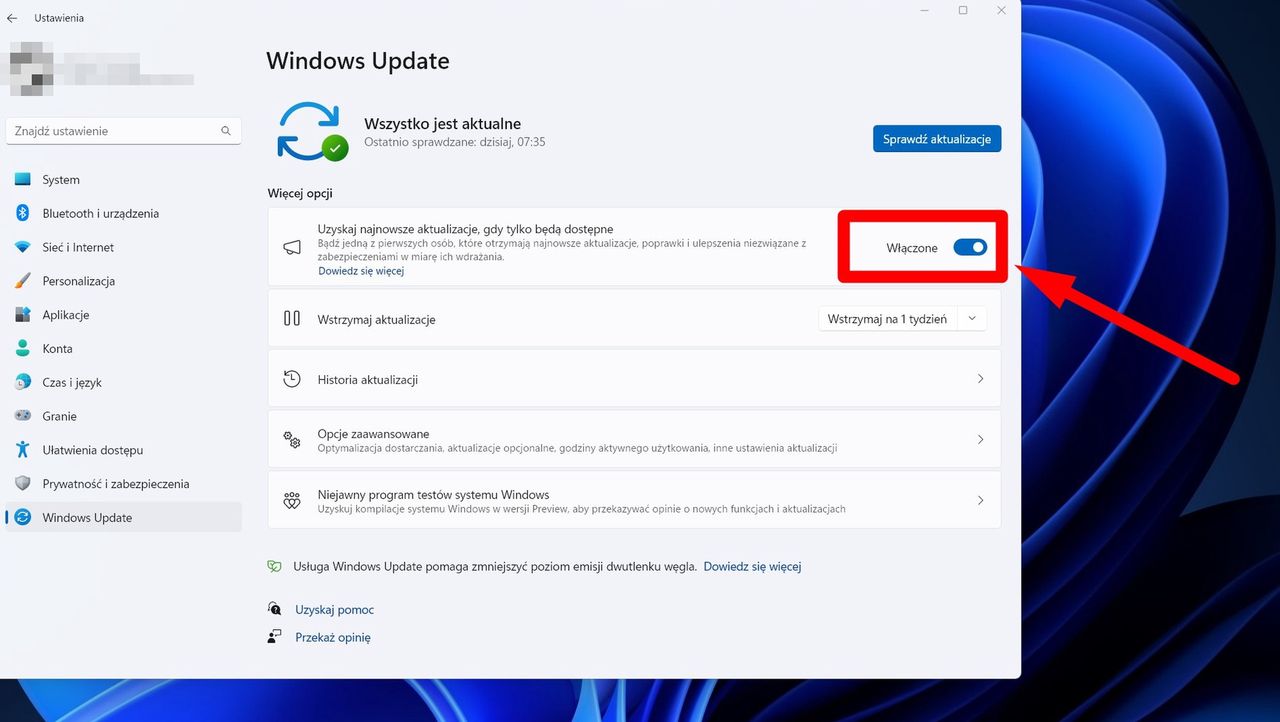1280x722 pixels.
Task: Click the Sieć i Internet wifi icon
Action: coord(23,247)
